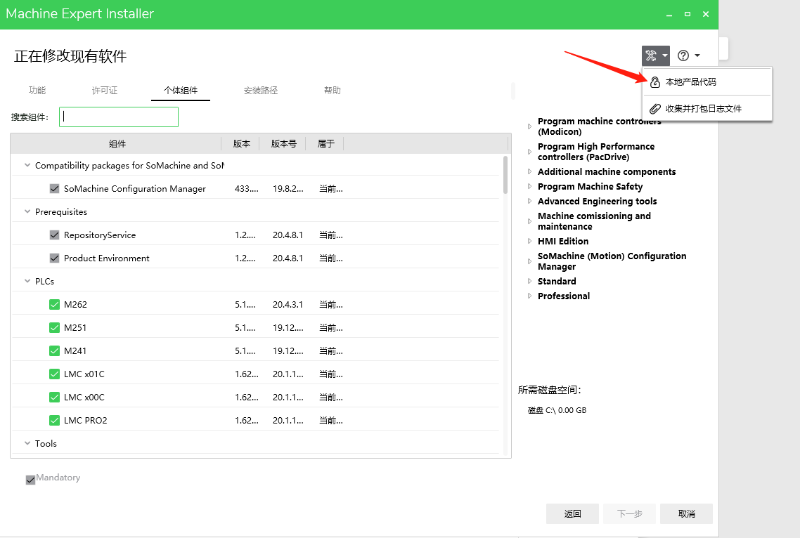800x538 pixels.
Task: Collapse the Tools group
Action: coord(28,443)
